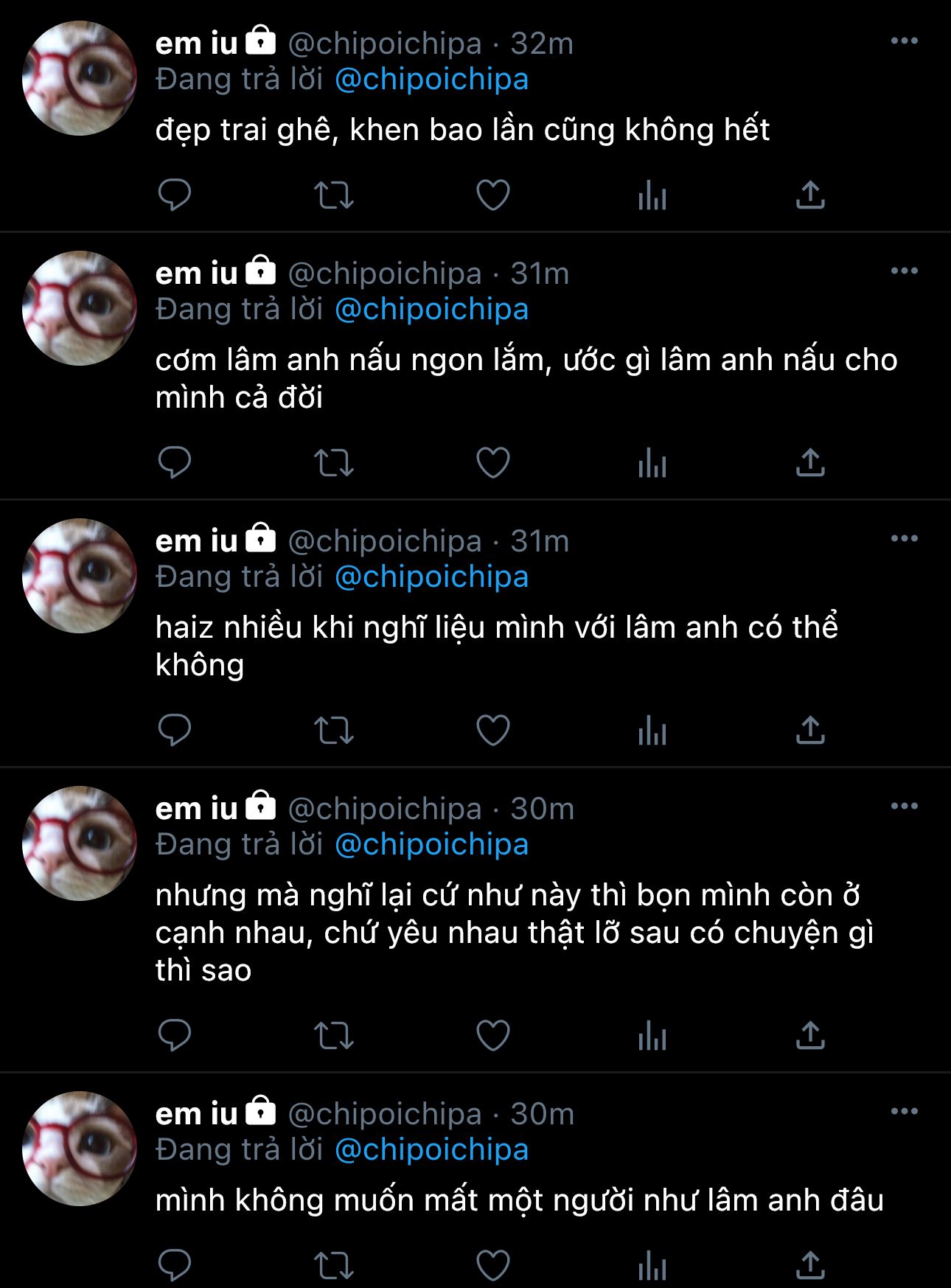Like the "cơm lâm anh nấu ngon lắm" tweet
This screenshot has width=951, height=1288.
tap(493, 463)
